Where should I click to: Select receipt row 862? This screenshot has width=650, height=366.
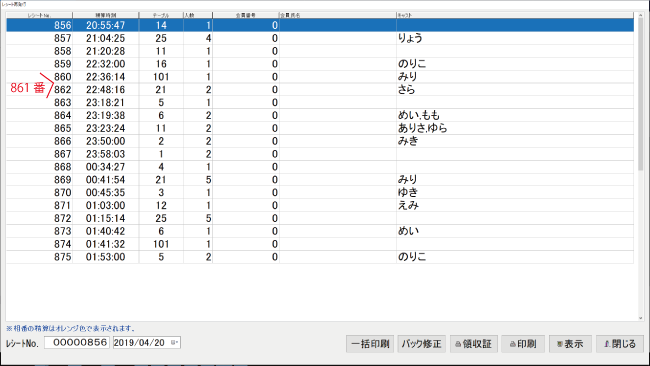pyautogui.click(x=320, y=90)
